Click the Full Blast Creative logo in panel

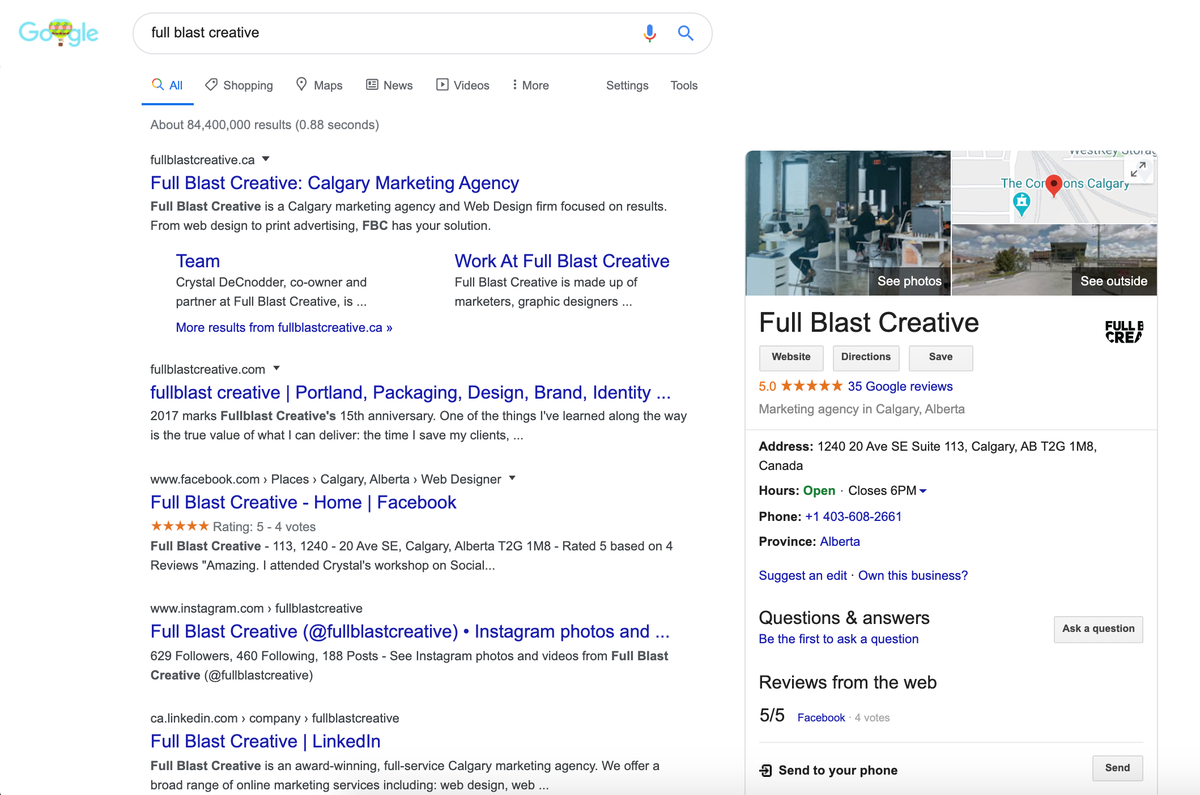click(1124, 332)
